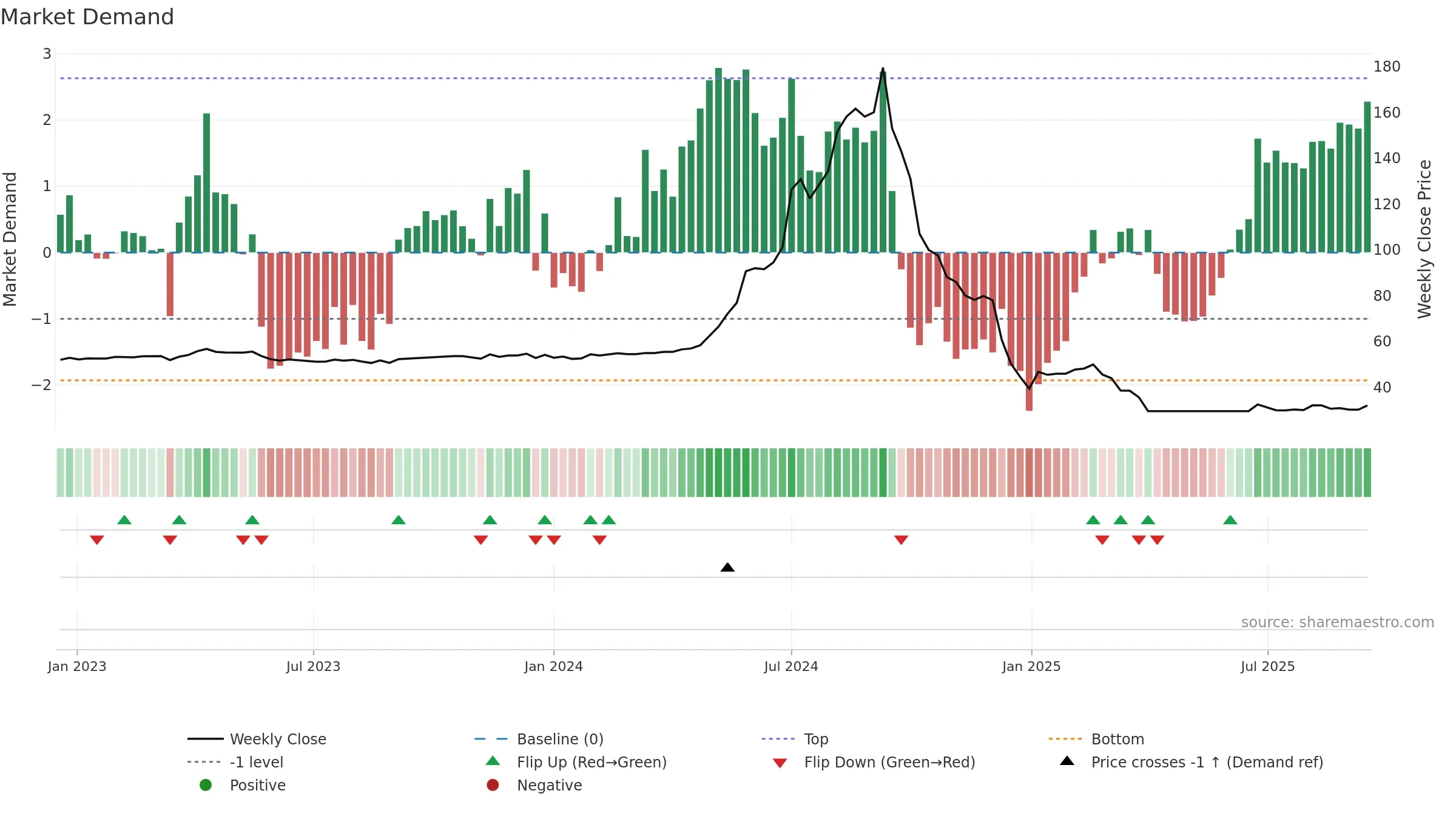Click the 100 price axis tick label
This screenshot has height=819, width=1456.
coord(1387,249)
